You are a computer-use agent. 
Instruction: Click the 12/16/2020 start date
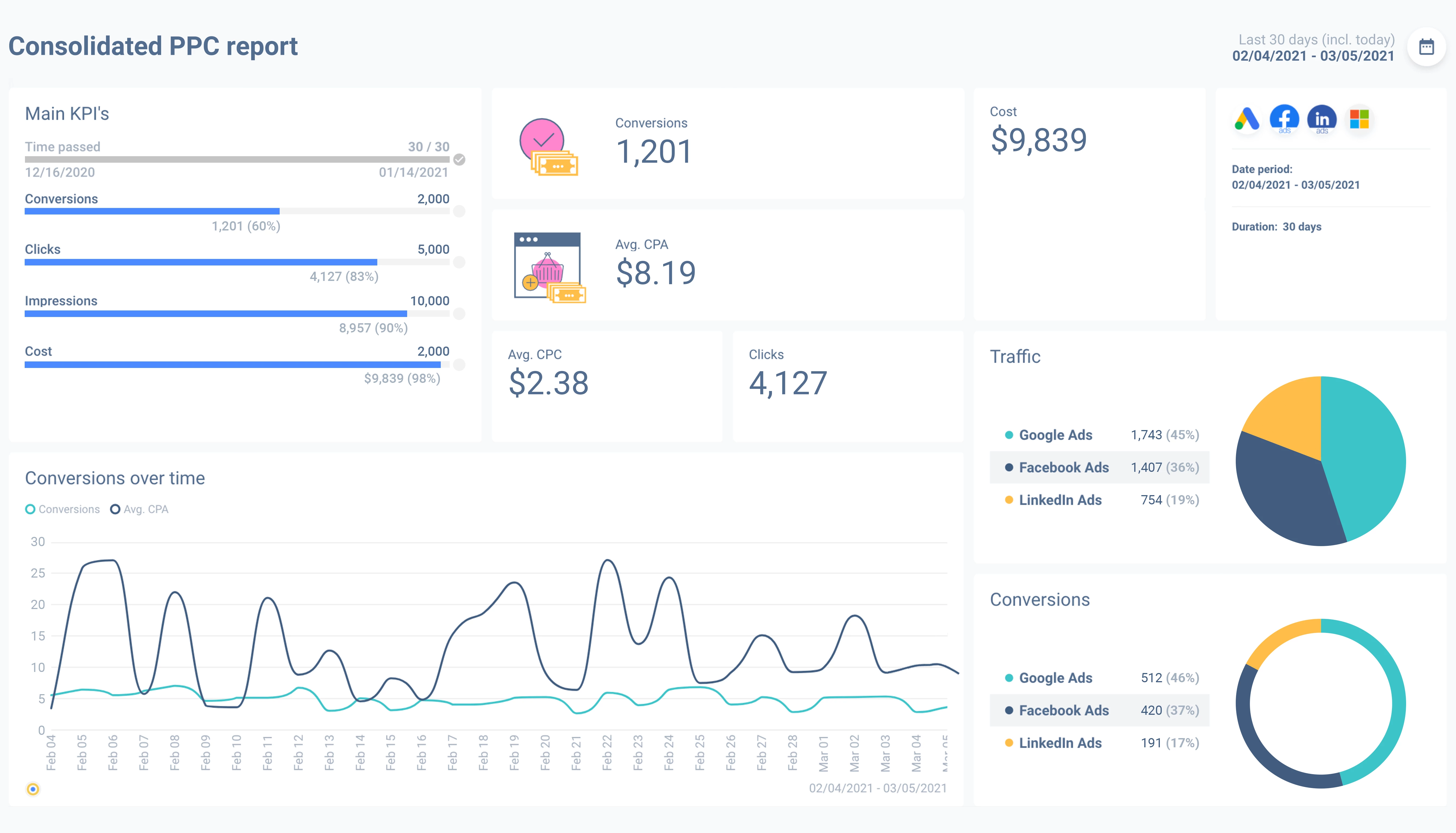59,173
